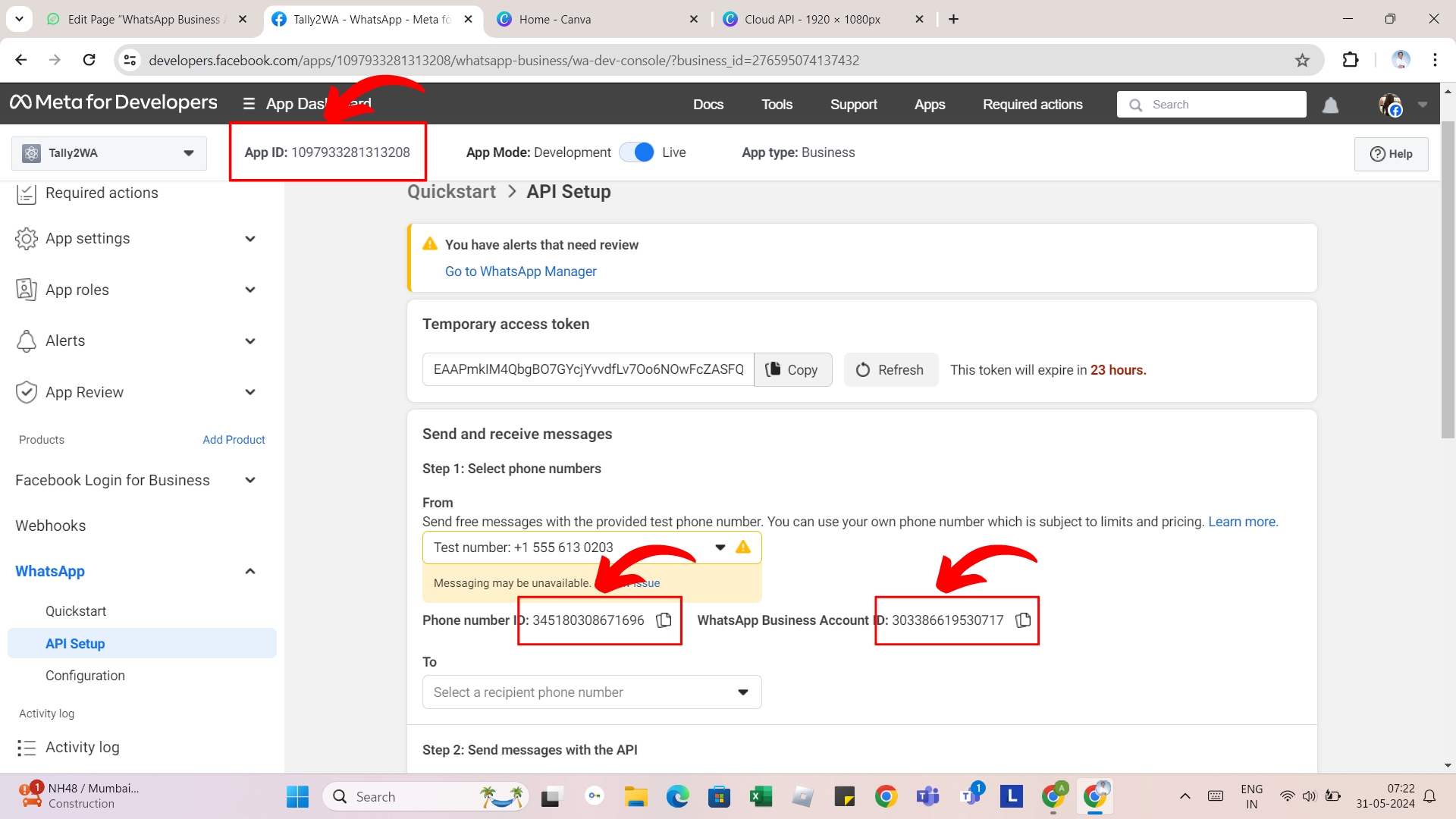
Task: Switch to Home - Canva tab
Action: click(599, 19)
